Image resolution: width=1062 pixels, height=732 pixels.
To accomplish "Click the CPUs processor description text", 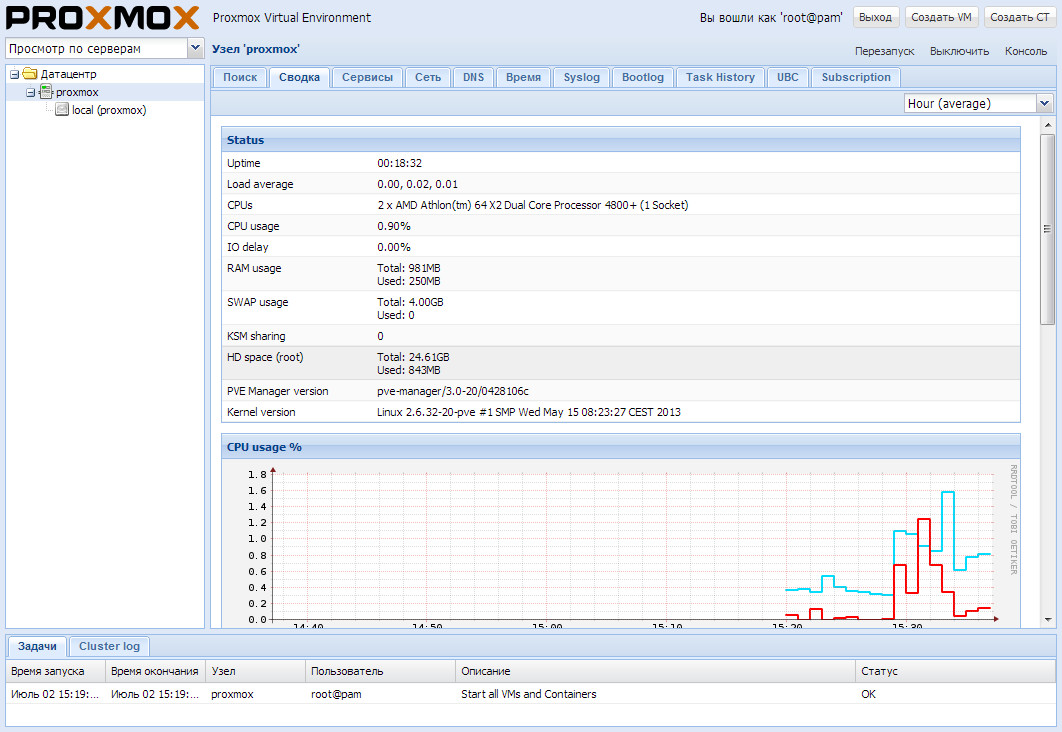I will tap(532, 205).
